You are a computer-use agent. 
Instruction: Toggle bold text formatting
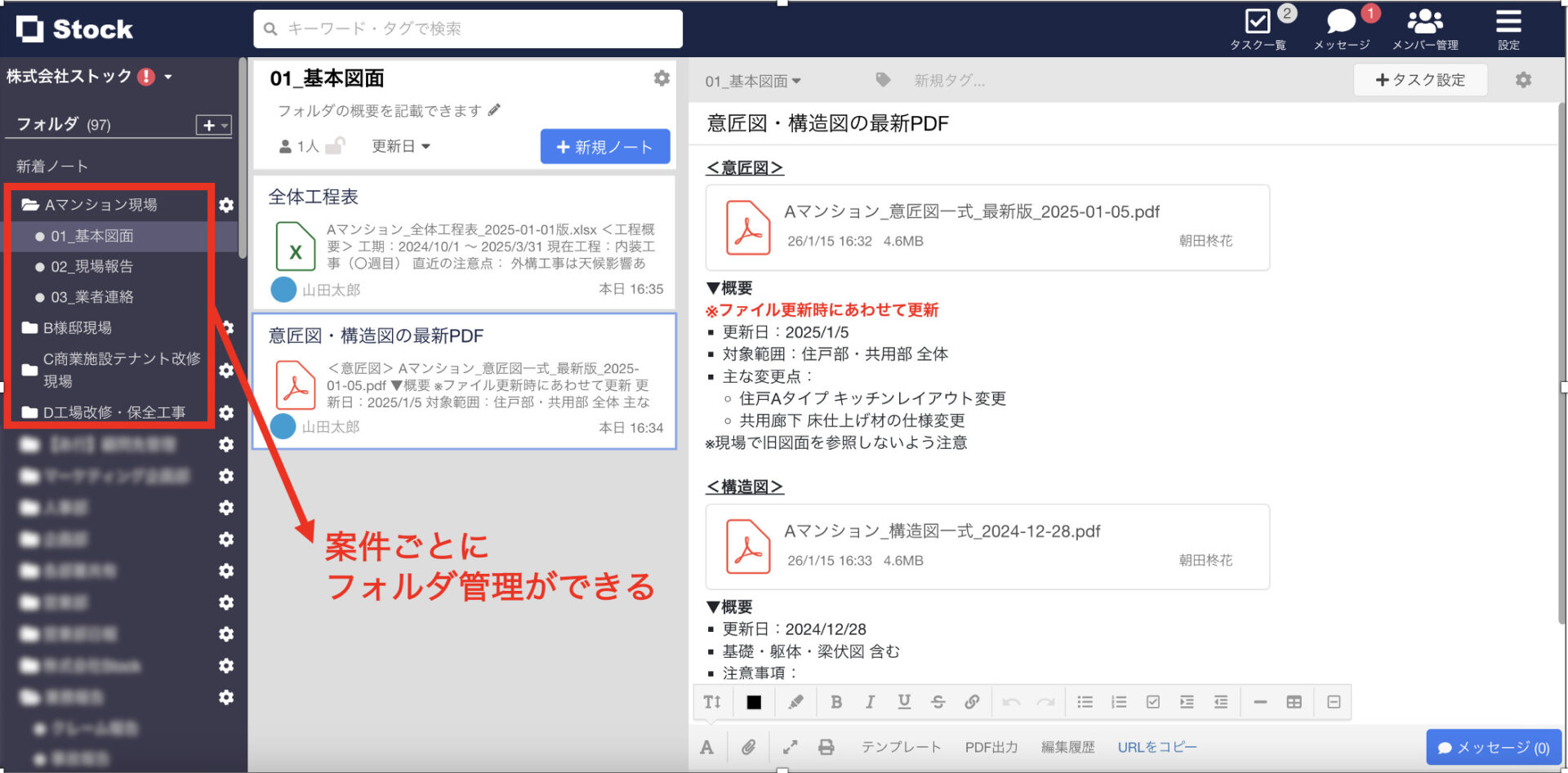[x=835, y=701]
